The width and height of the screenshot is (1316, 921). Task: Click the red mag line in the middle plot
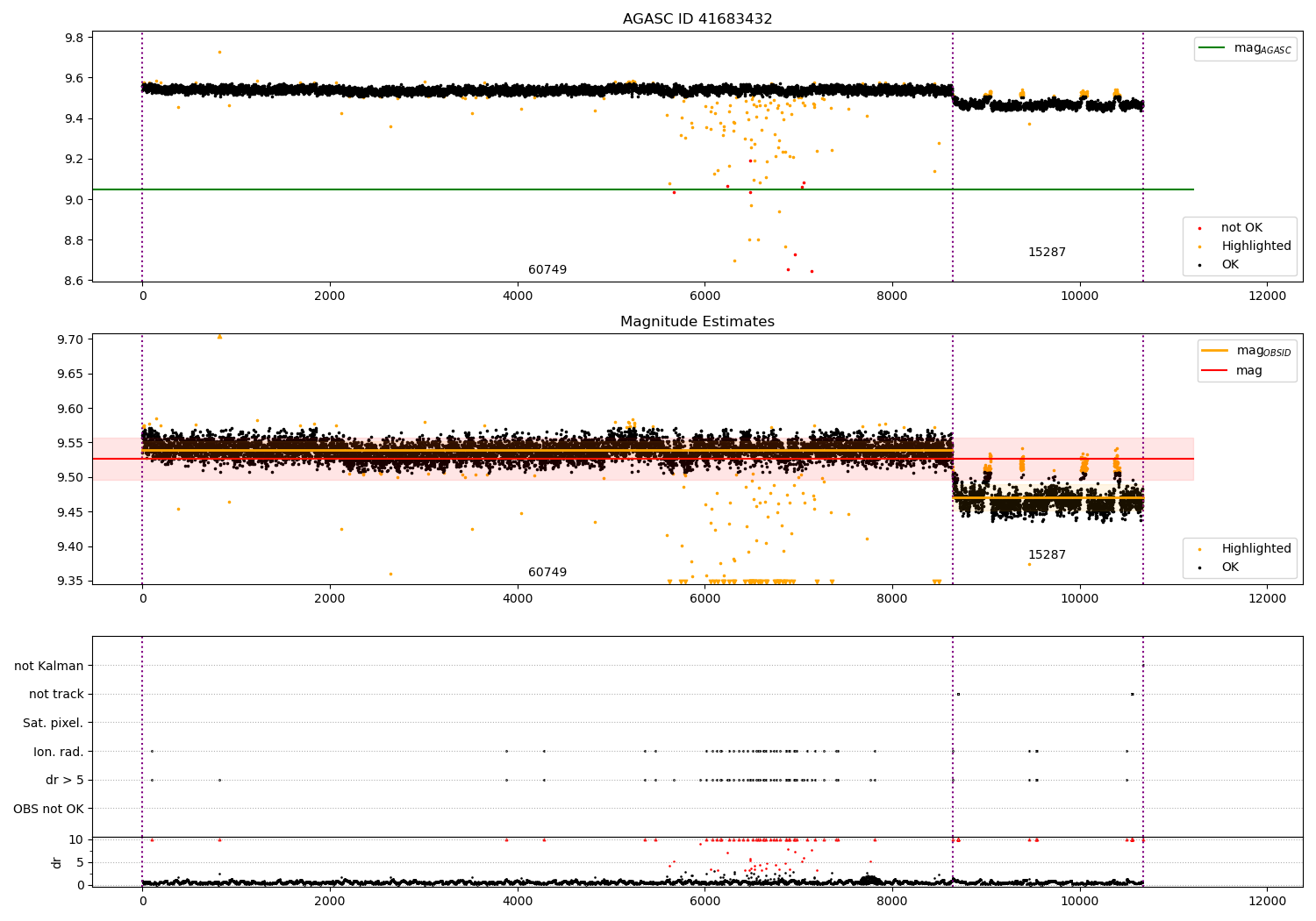642,459
